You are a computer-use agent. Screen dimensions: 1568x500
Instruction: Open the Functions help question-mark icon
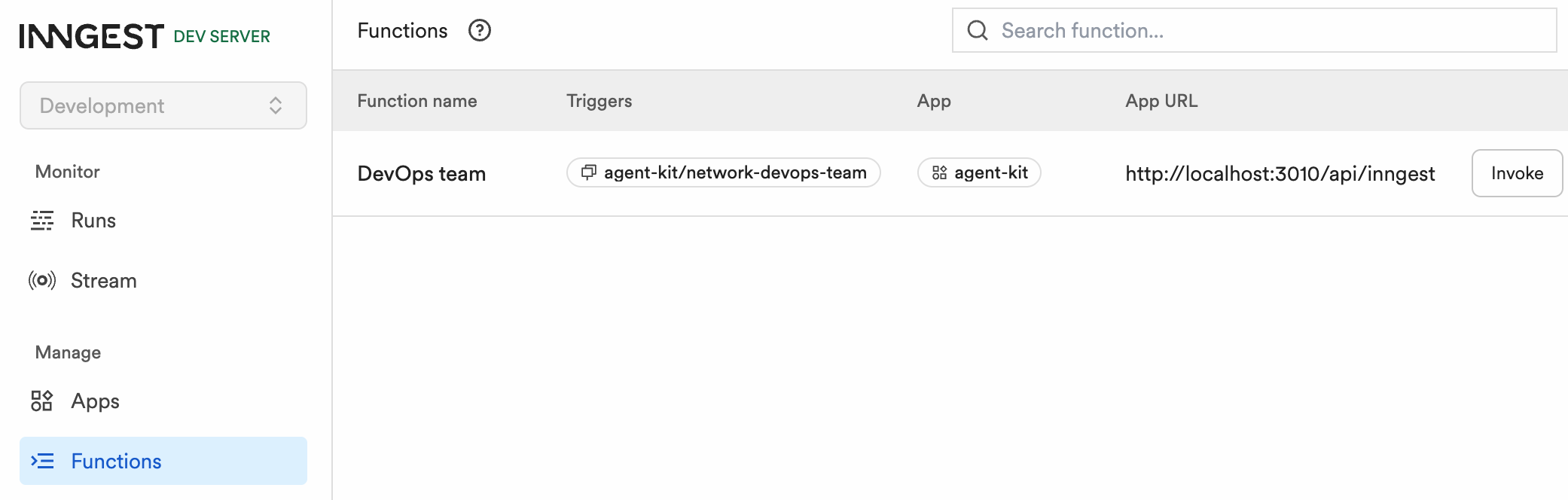pos(480,30)
